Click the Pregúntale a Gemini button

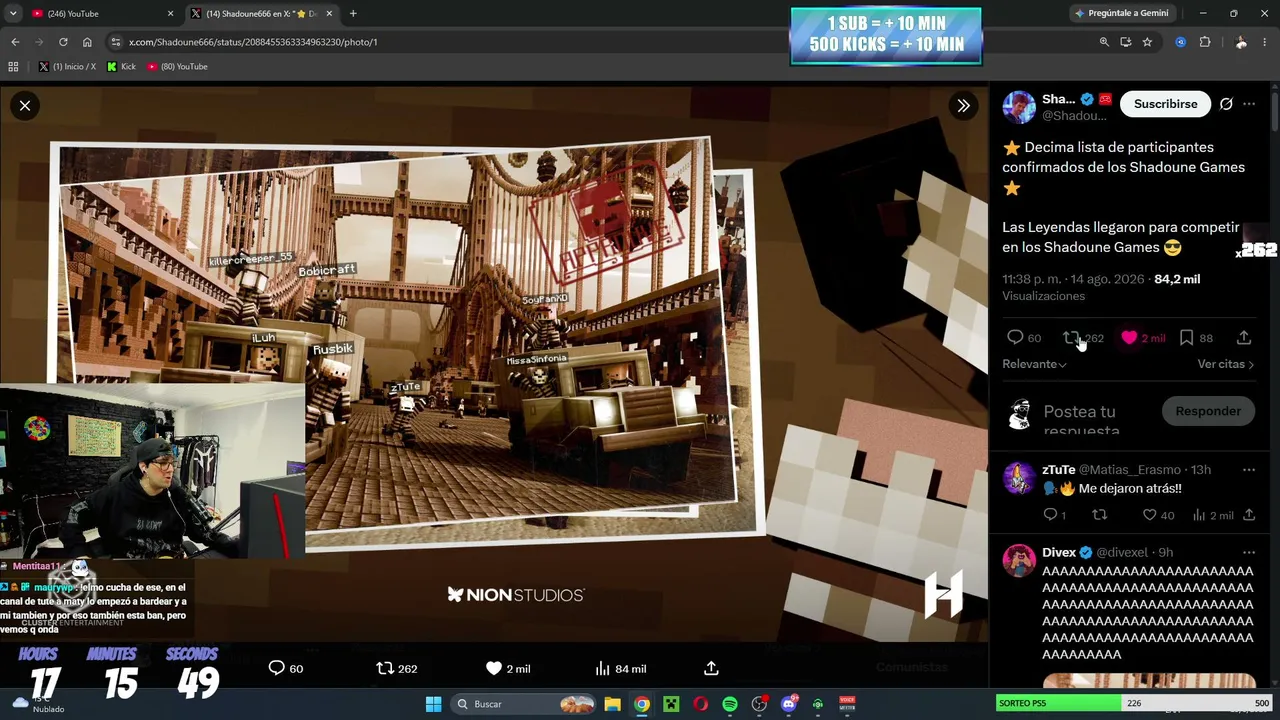(1121, 14)
